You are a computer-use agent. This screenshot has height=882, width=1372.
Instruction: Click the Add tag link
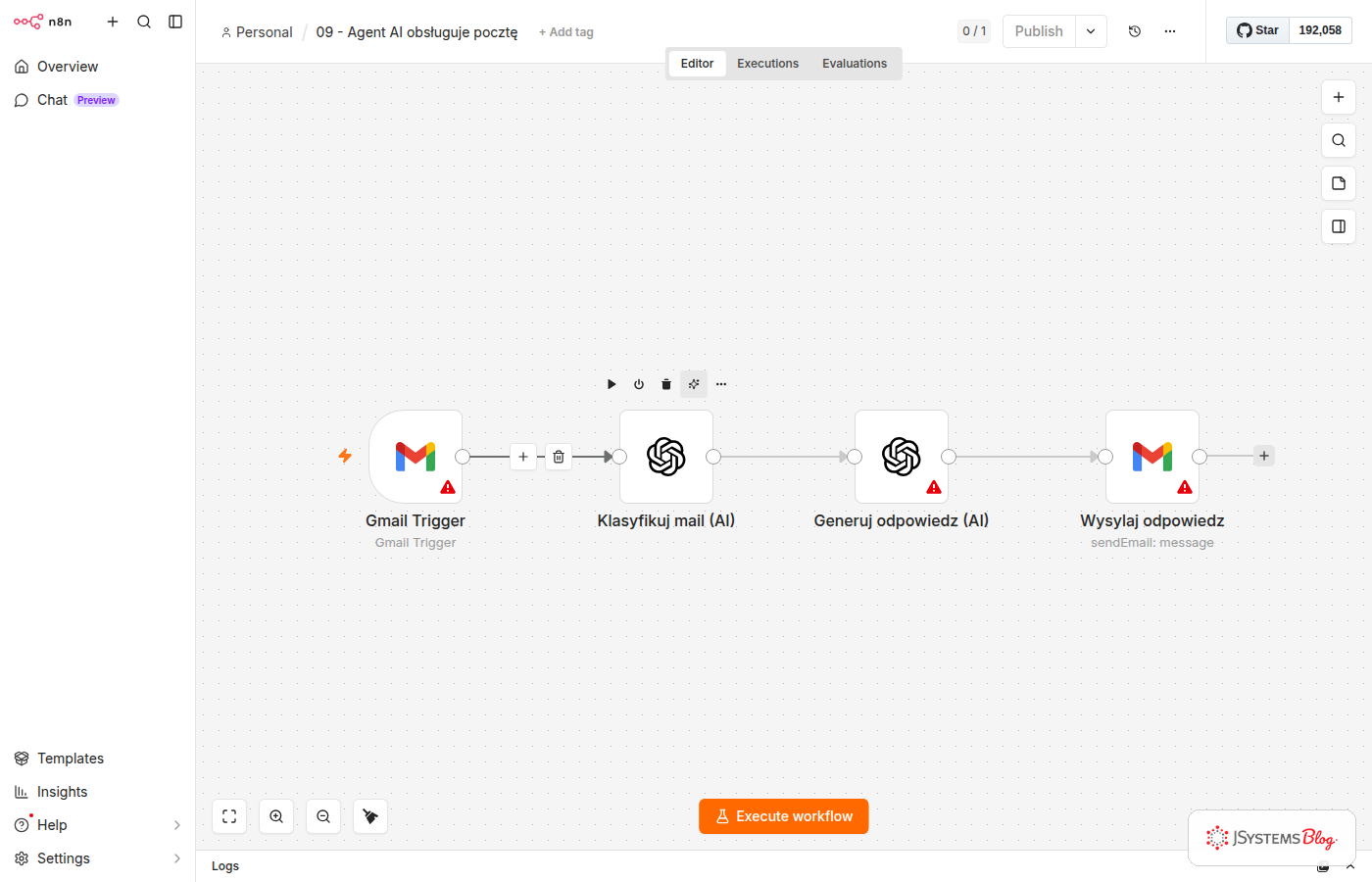coord(566,32)
